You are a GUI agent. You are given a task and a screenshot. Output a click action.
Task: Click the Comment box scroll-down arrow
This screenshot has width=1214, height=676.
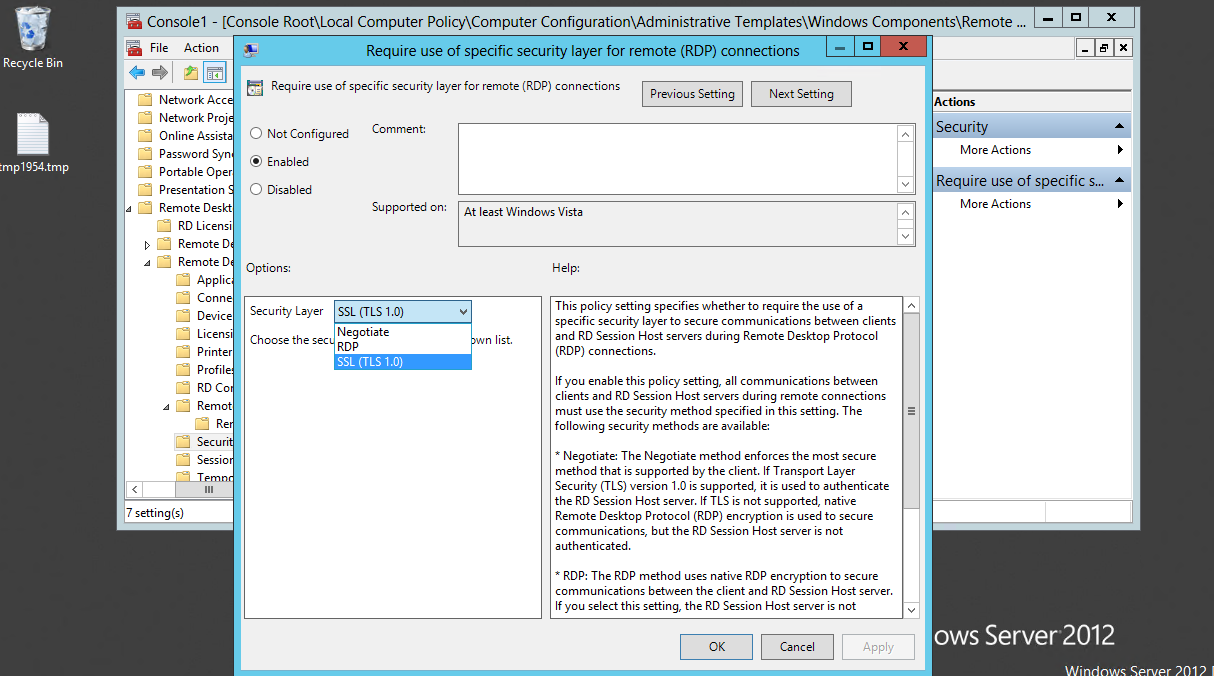pyautogui.click(x=906, y=185)
